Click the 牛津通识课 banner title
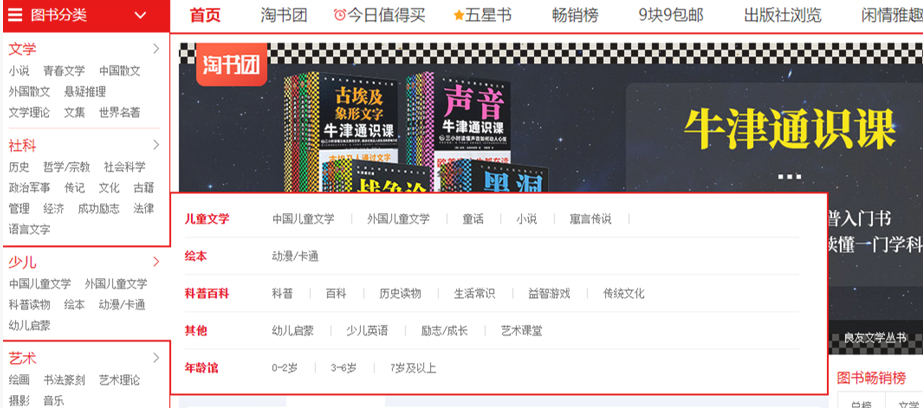Viewport: 923px width, 408px height. pos(789,130)
